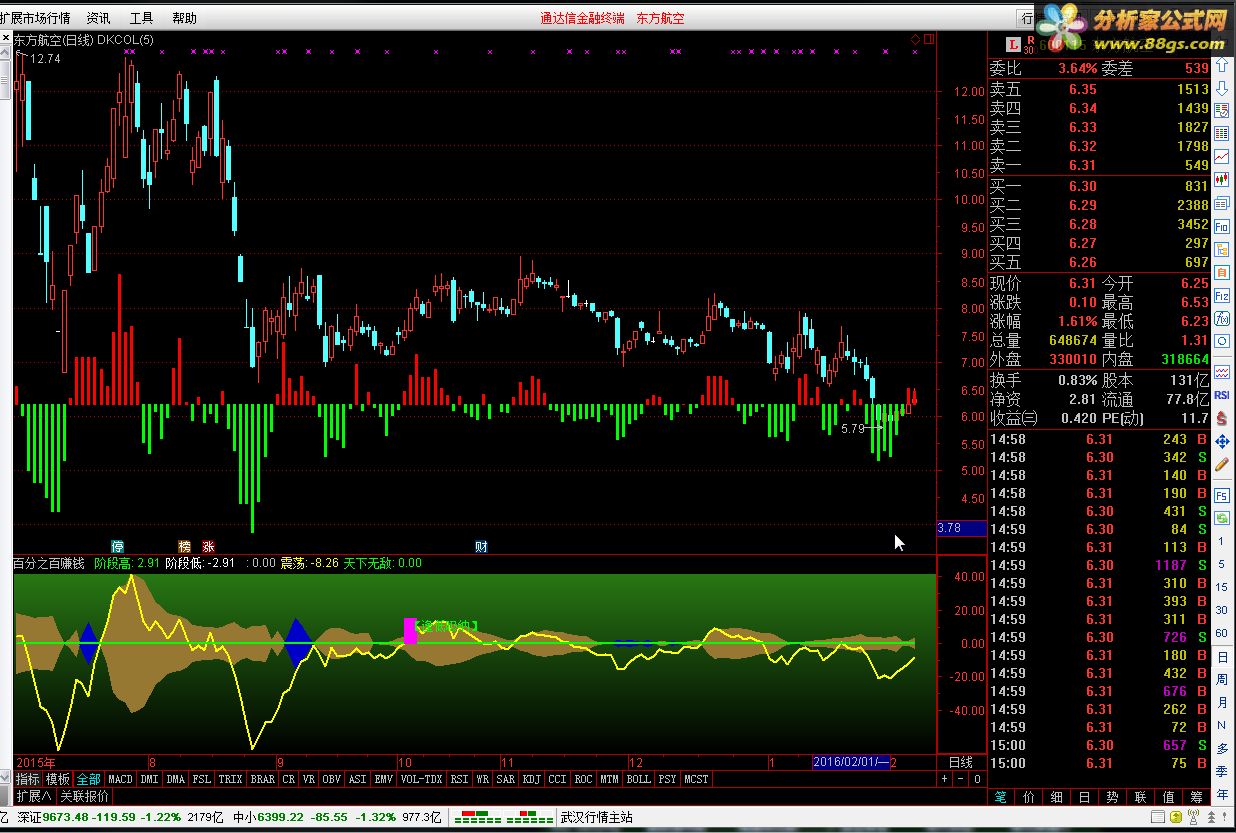Click the tree structure icon in right toolbar
The height and width of the screenshot is (833, 1236).
pos(1222,249)
